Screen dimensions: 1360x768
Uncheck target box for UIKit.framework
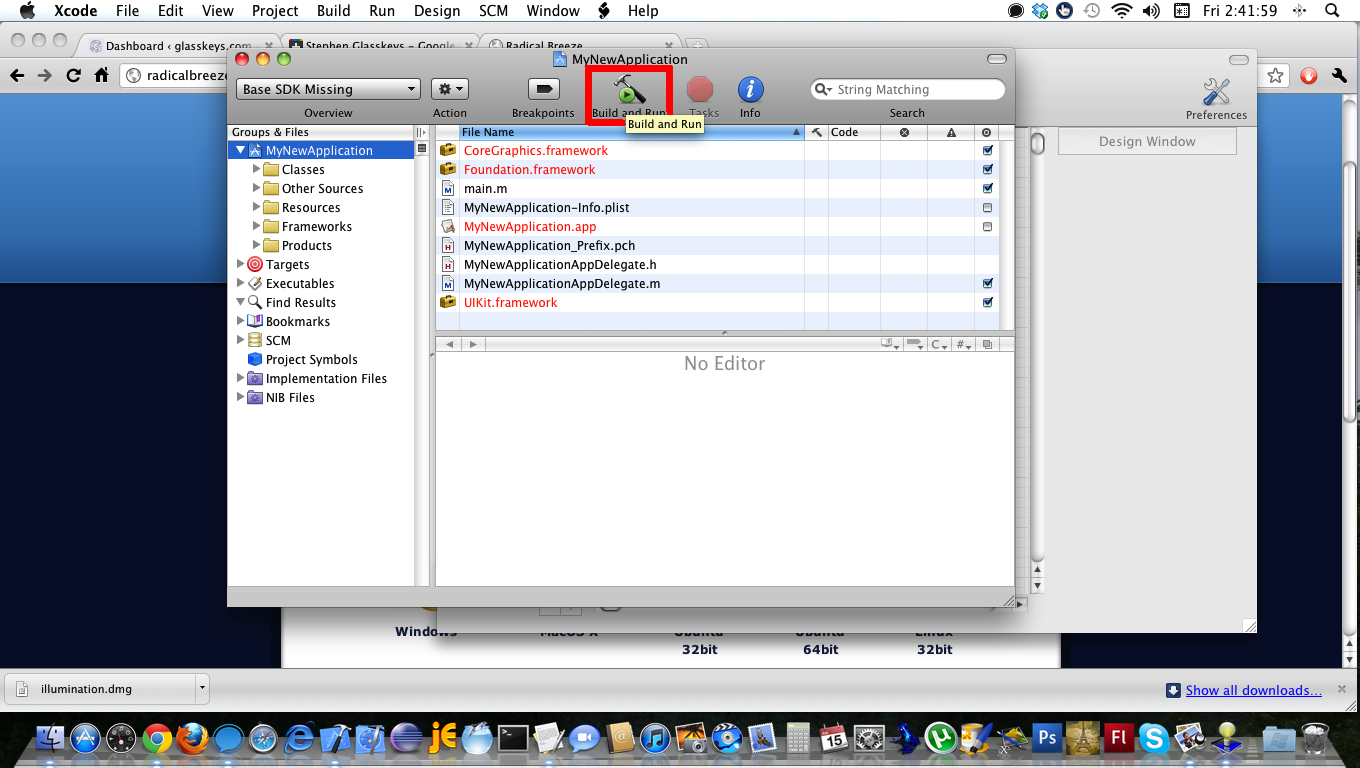[987, 303]
